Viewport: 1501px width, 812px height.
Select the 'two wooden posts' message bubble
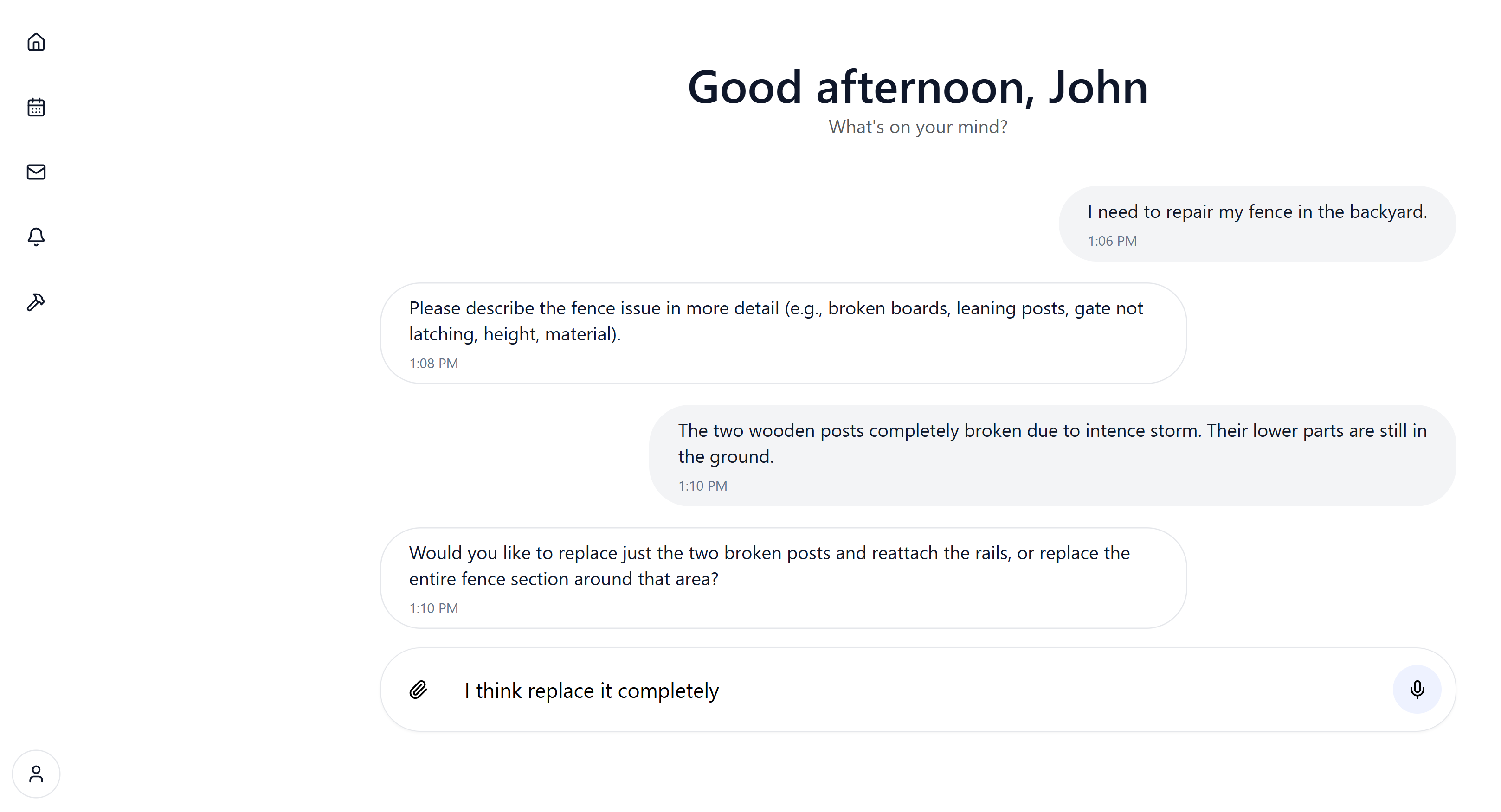click(x=1052, y=443)
